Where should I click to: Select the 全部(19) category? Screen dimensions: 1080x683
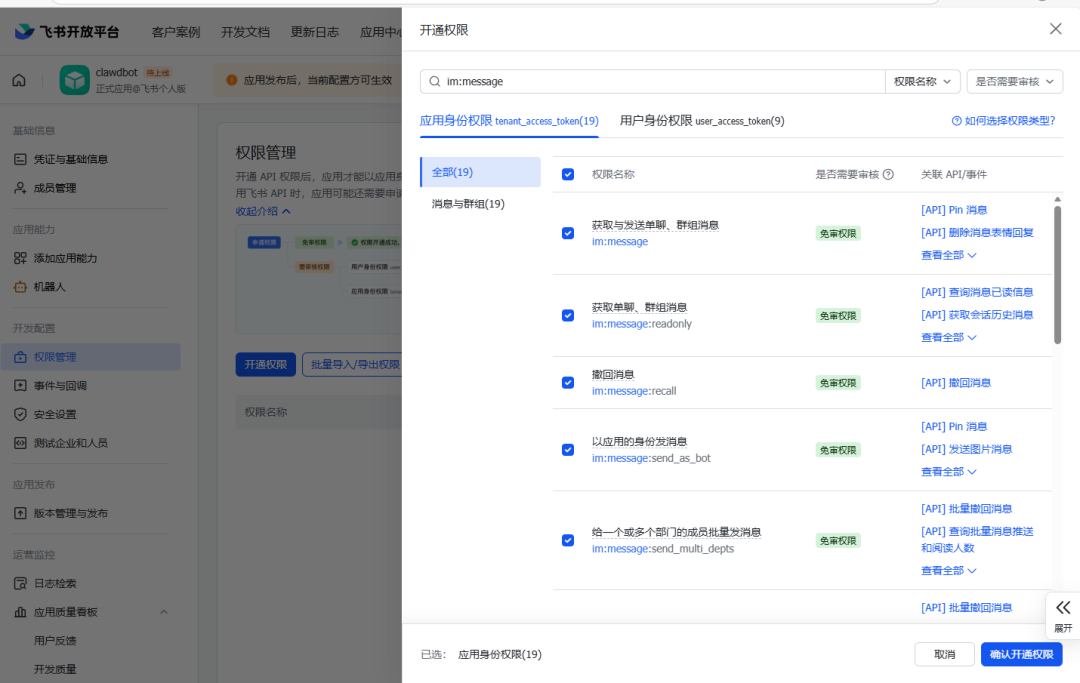pos(480,172)
